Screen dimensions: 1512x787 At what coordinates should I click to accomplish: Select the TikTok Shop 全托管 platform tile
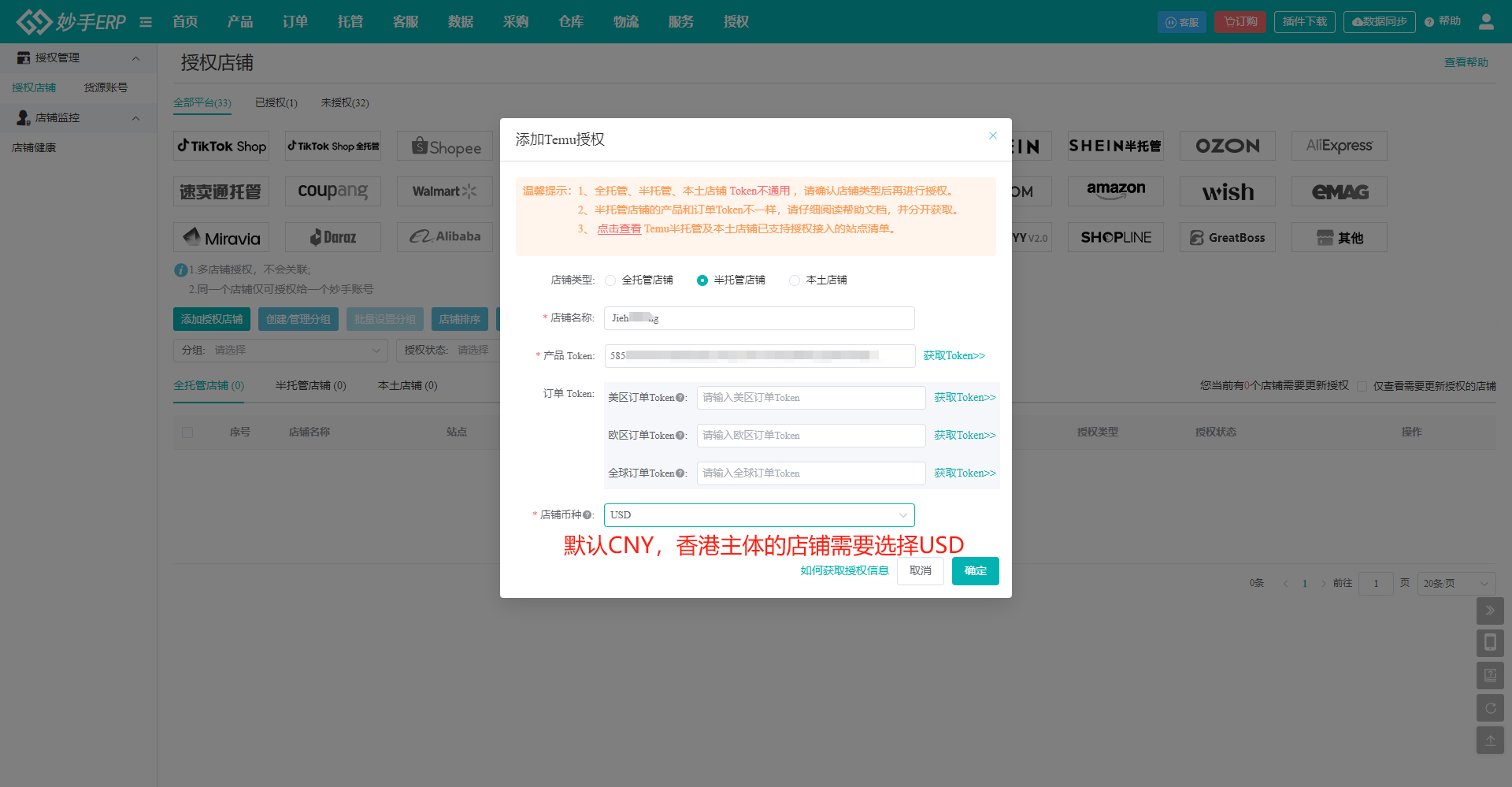click(x=333, y=146)
